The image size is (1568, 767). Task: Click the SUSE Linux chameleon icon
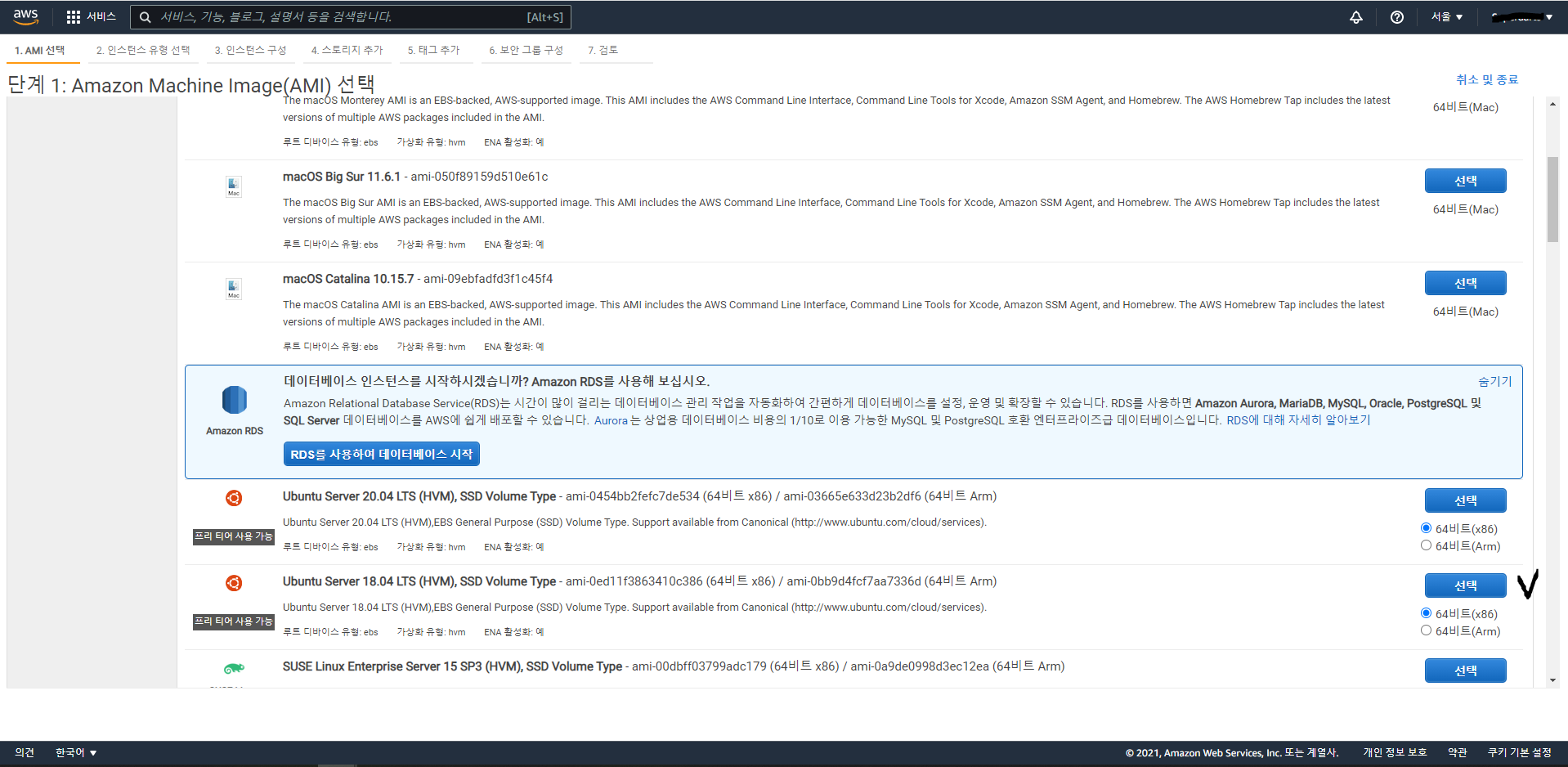coord(234,668)
